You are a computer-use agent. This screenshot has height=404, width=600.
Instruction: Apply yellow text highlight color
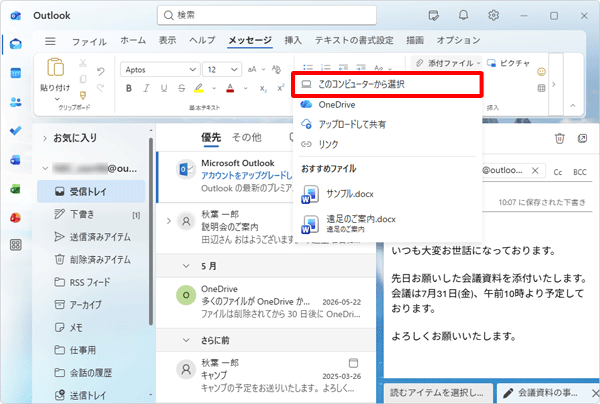click(x=199, y=88)
